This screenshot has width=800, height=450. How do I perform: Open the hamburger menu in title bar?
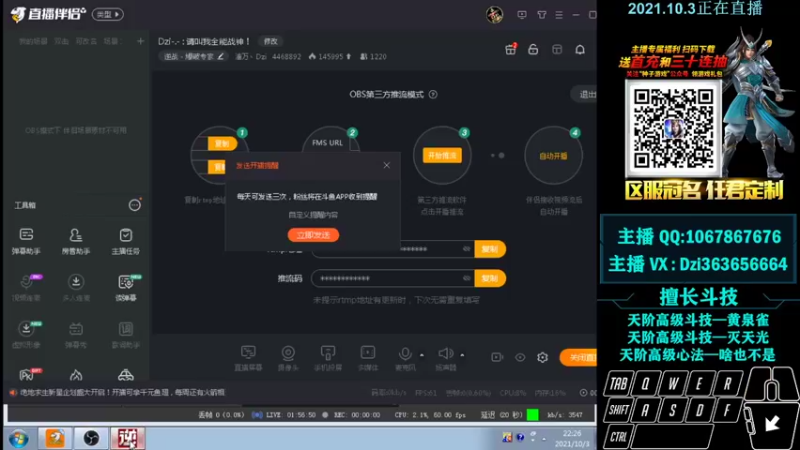(x=559, y=15)
